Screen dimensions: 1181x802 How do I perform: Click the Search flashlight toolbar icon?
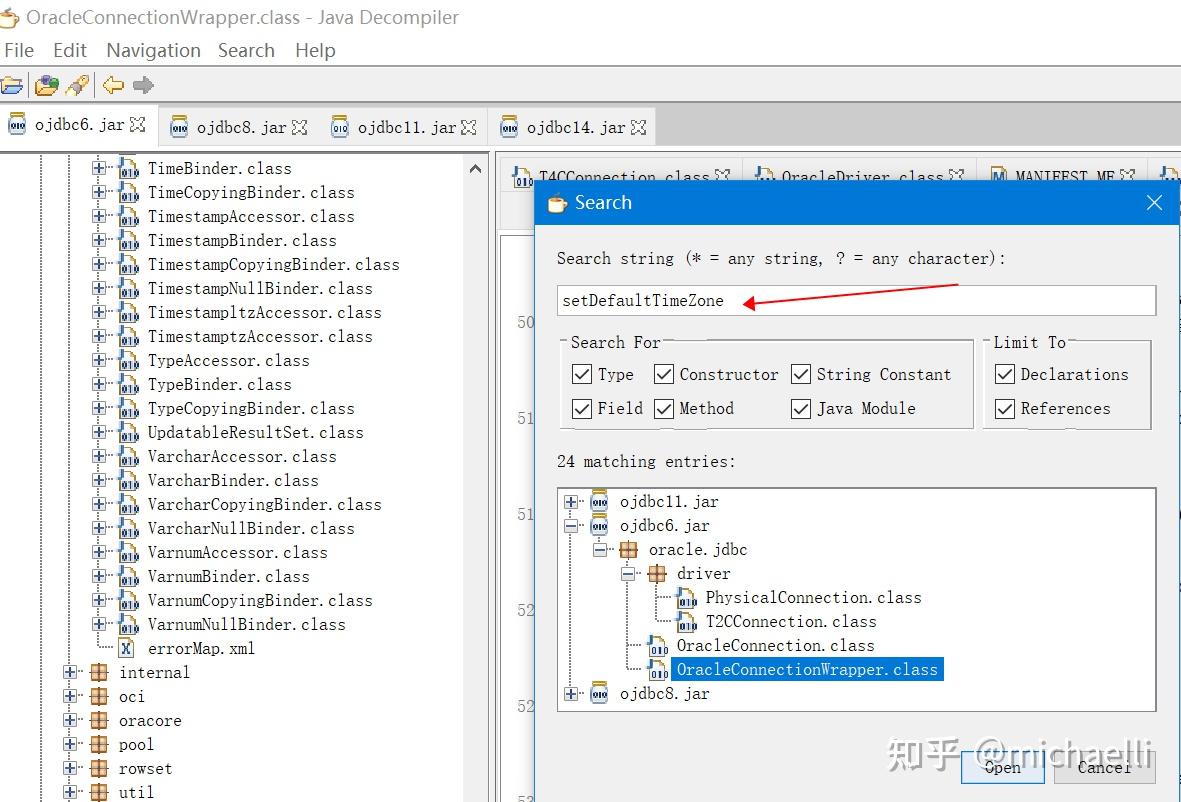pyautogui.click(x=77, y=85)
